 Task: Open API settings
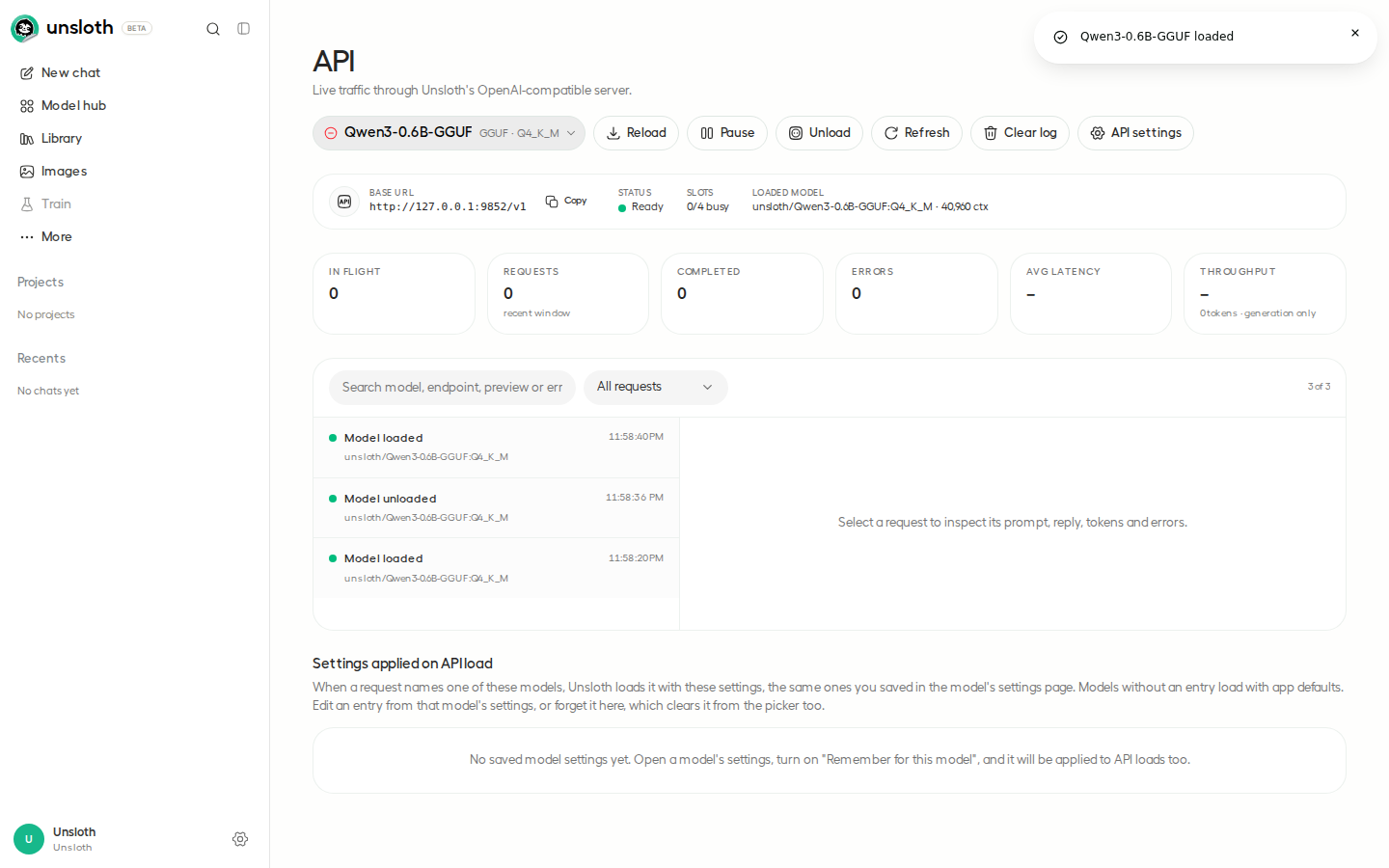(x=1135, y=133)
